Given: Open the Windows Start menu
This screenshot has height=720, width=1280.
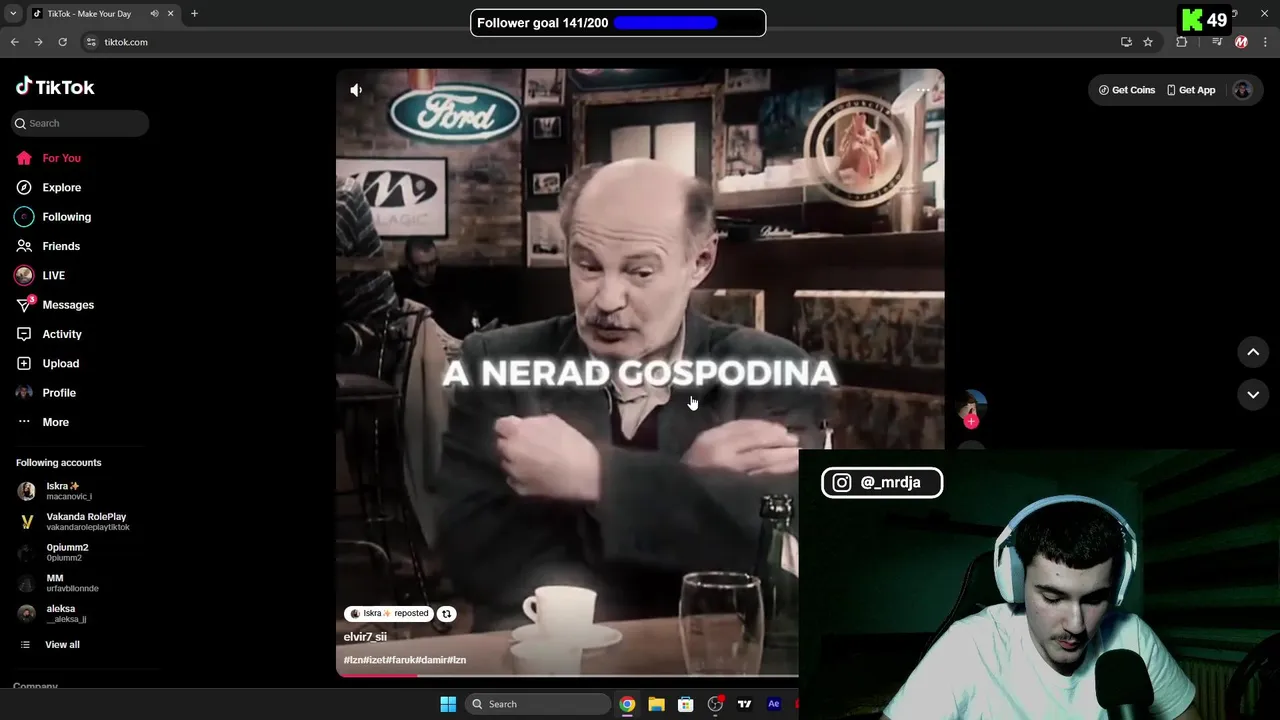Looking at the screenshot, I should [x=448, y=704].
